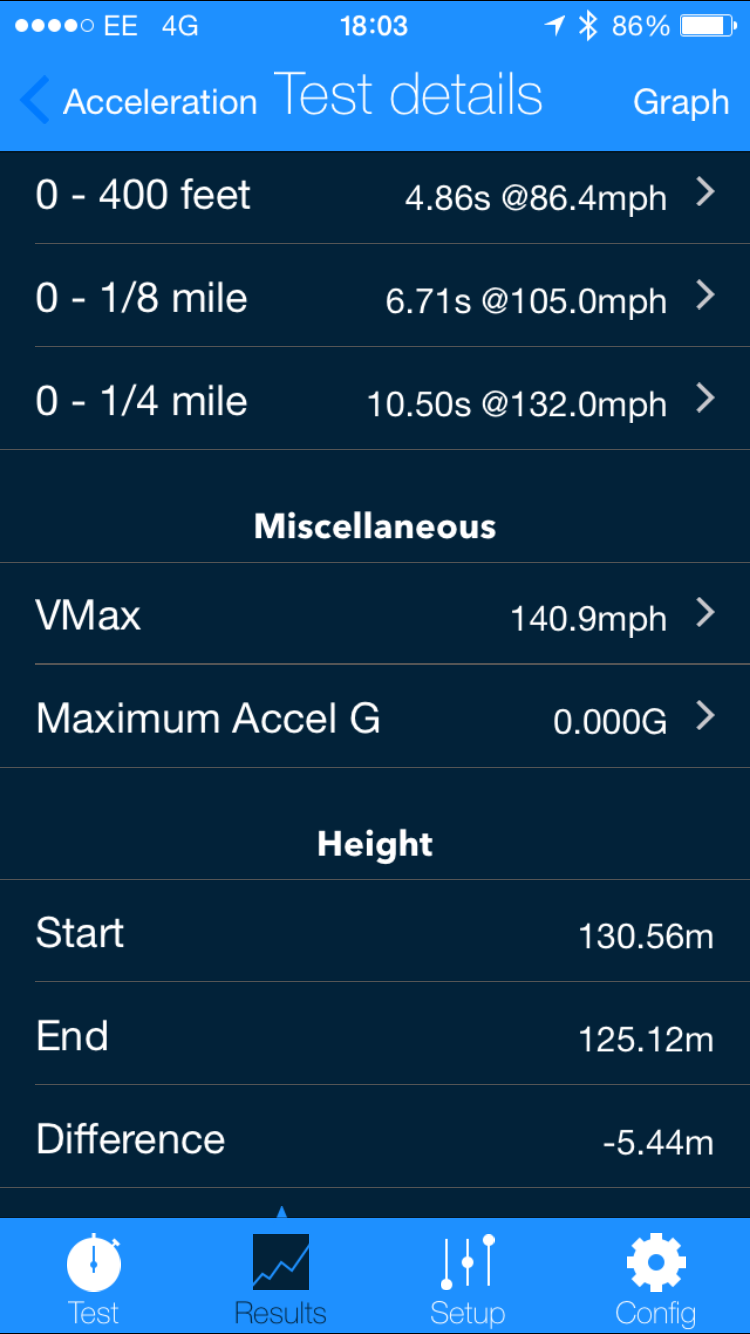Screen dimensions: 750x1334
Task: Tap the 18:03 status bar clock
Action: click(374, 26)
